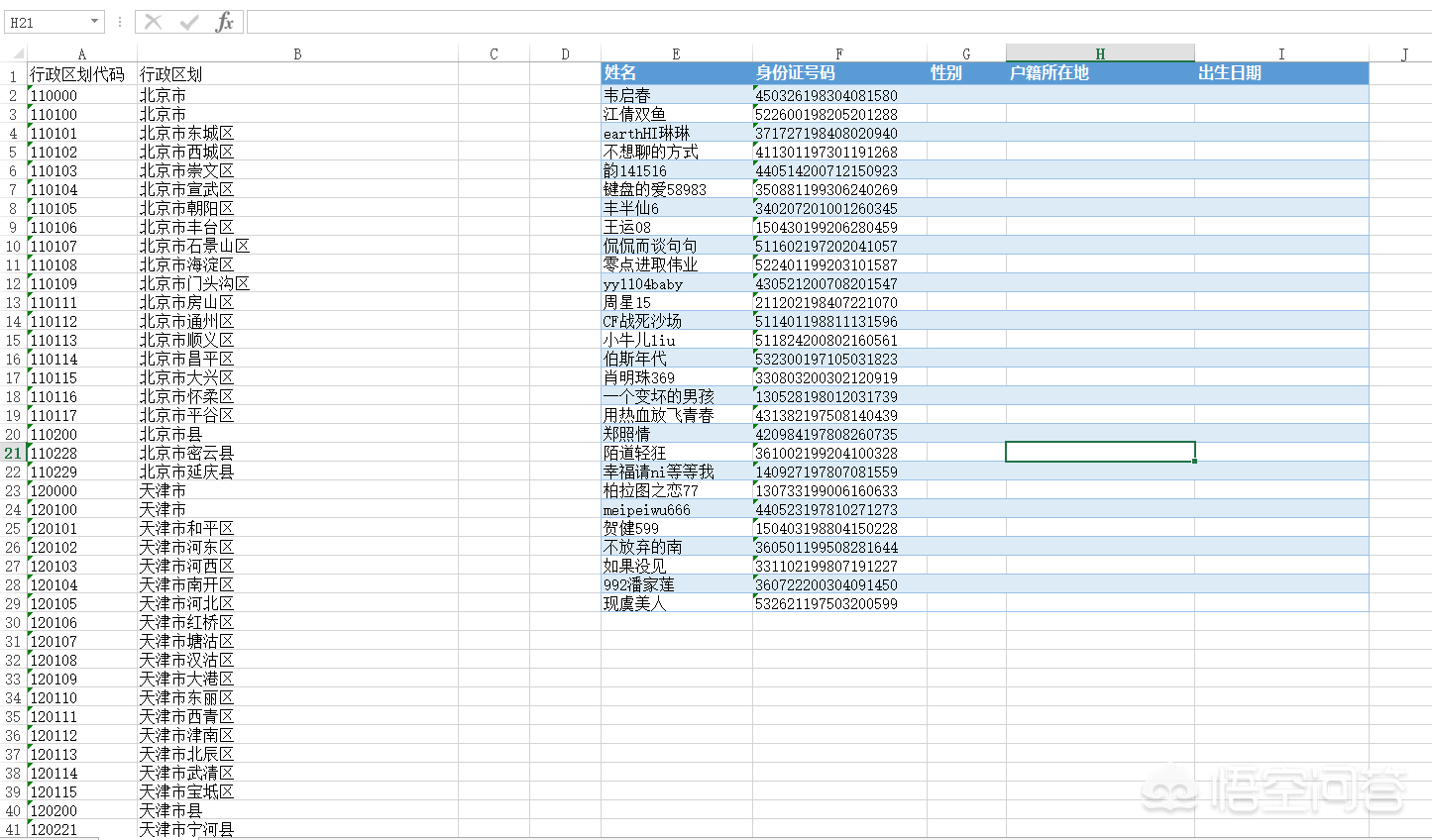Select the name cell yy1104baby

click(x=676, y=283)
